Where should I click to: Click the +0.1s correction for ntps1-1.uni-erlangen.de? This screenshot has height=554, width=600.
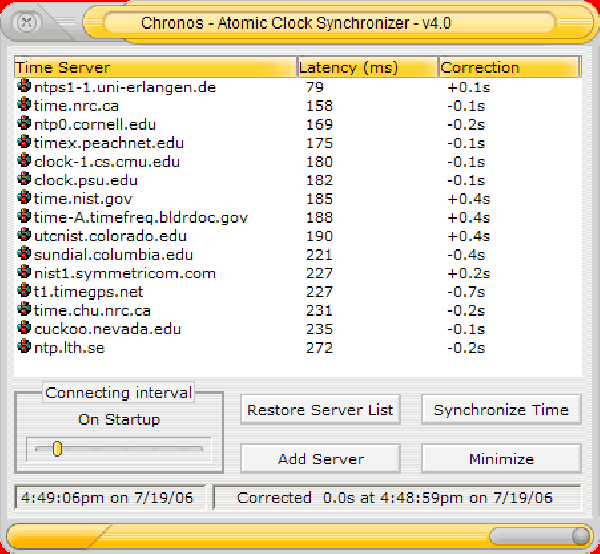(x=468, y=87)
